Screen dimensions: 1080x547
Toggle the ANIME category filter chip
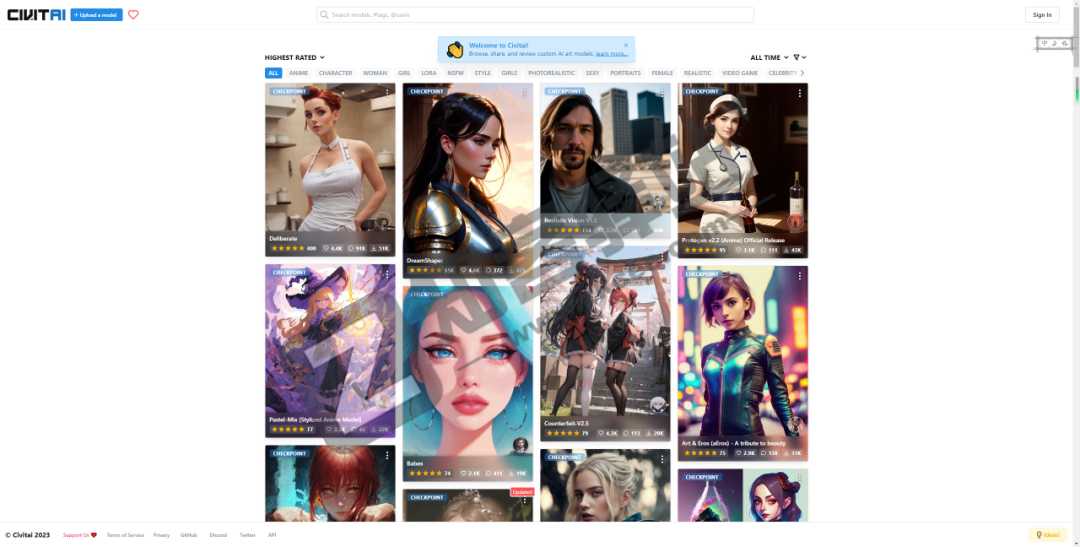pyautogui.click(x=299, y=73)
